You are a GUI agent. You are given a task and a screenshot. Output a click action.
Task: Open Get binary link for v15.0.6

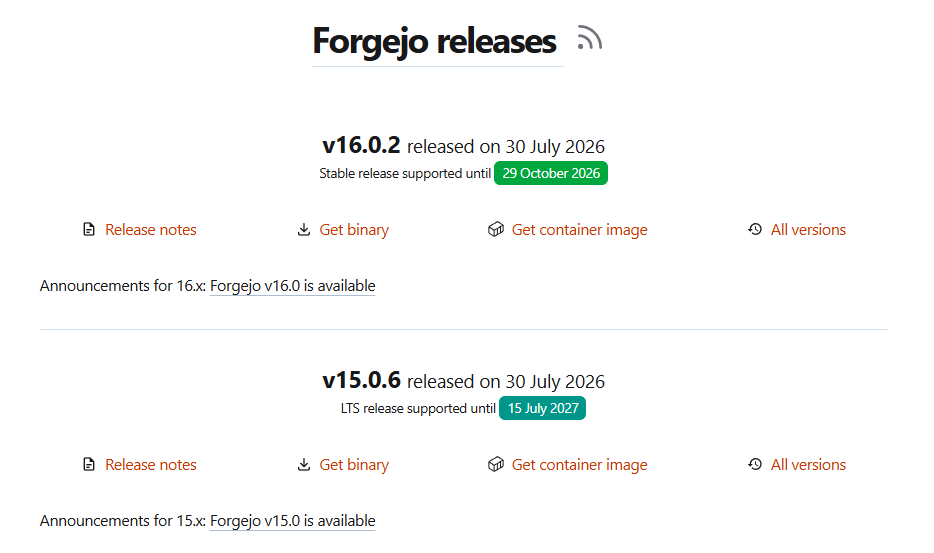coord(354,465)
